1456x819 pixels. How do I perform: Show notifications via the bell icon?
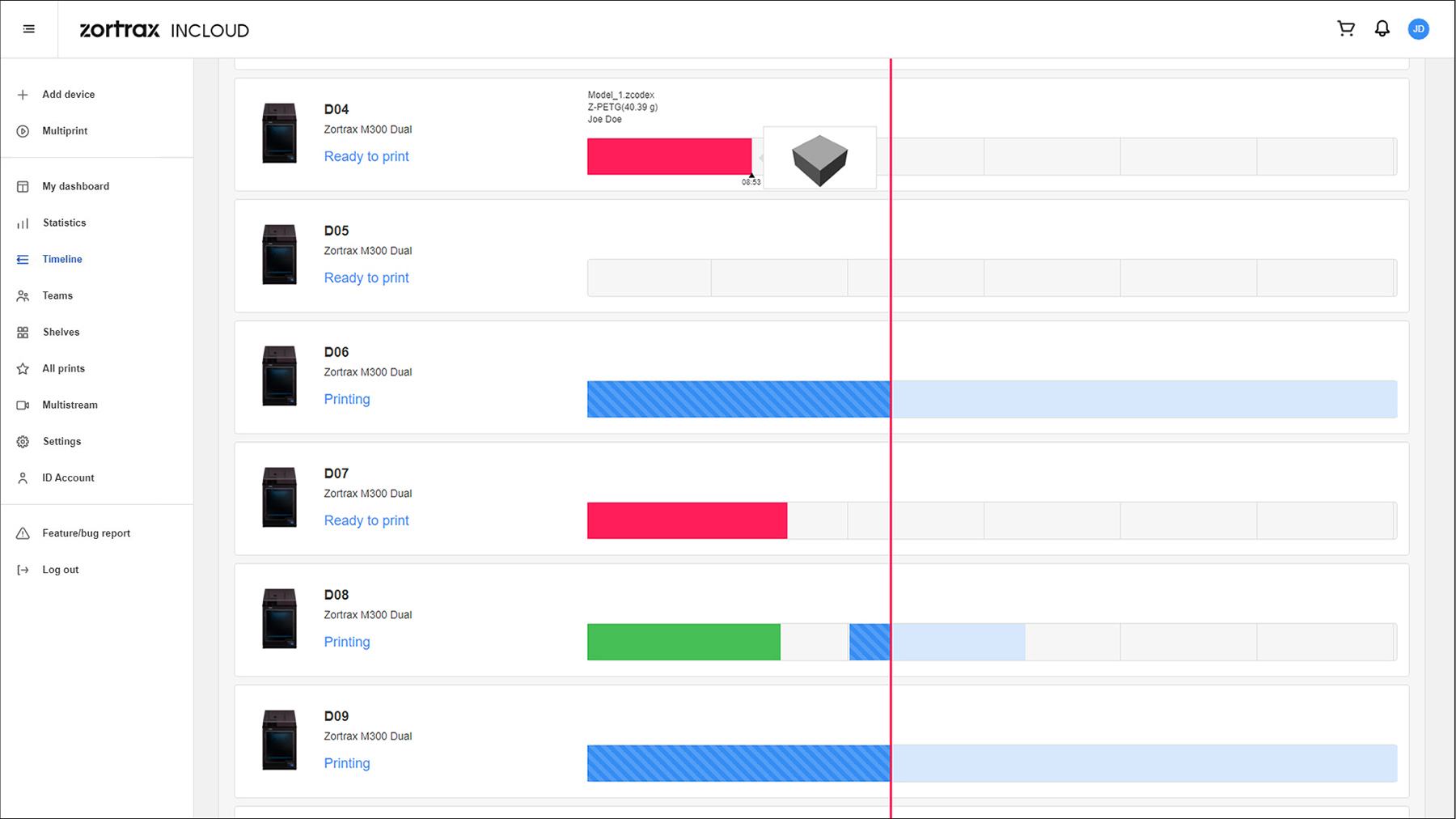[x=1382, y=29]
